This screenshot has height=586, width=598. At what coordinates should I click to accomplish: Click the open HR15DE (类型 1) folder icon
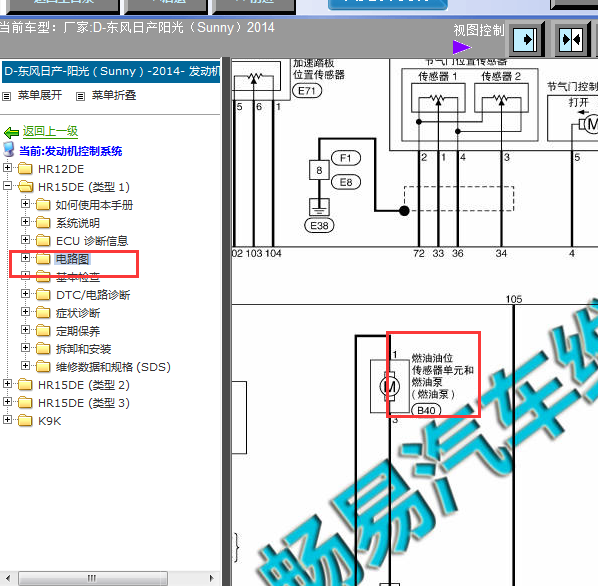tap(26, 186)
